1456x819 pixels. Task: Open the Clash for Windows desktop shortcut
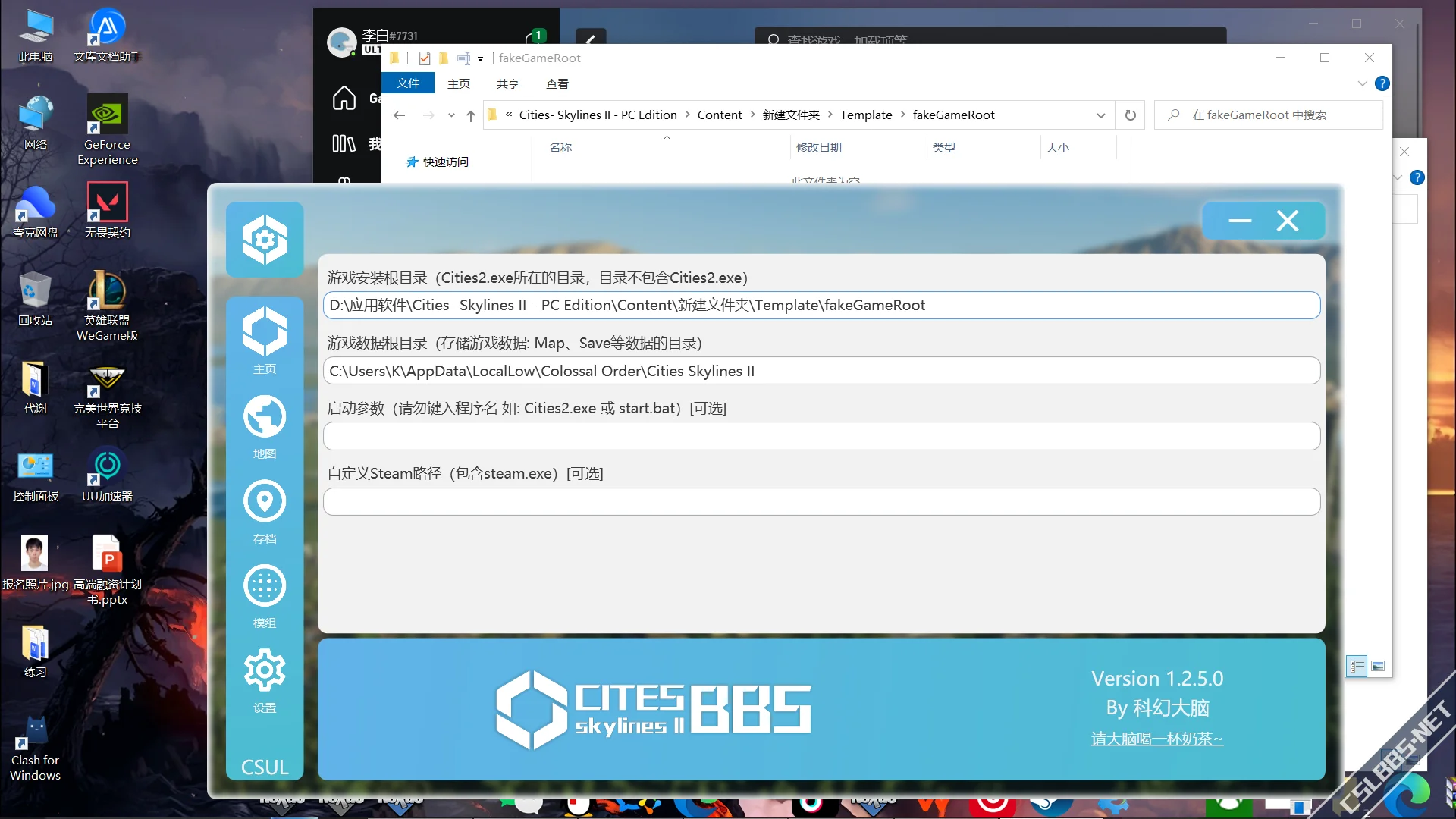pyautogui.click(x=35, y=749)
